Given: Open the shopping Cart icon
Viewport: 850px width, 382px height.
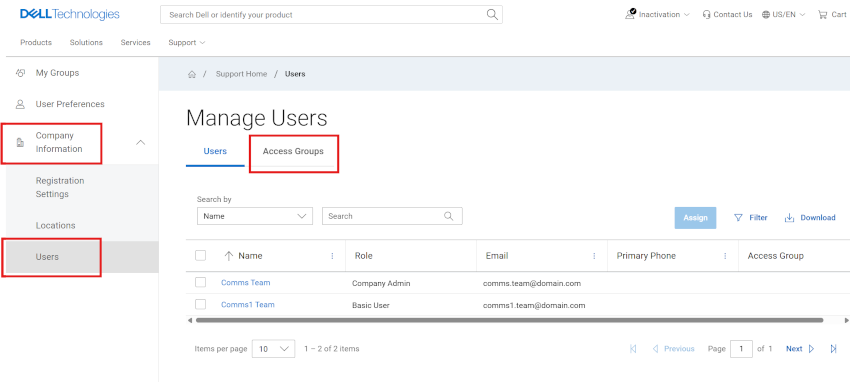Looking at the screenshot, I should click(822, 15).
